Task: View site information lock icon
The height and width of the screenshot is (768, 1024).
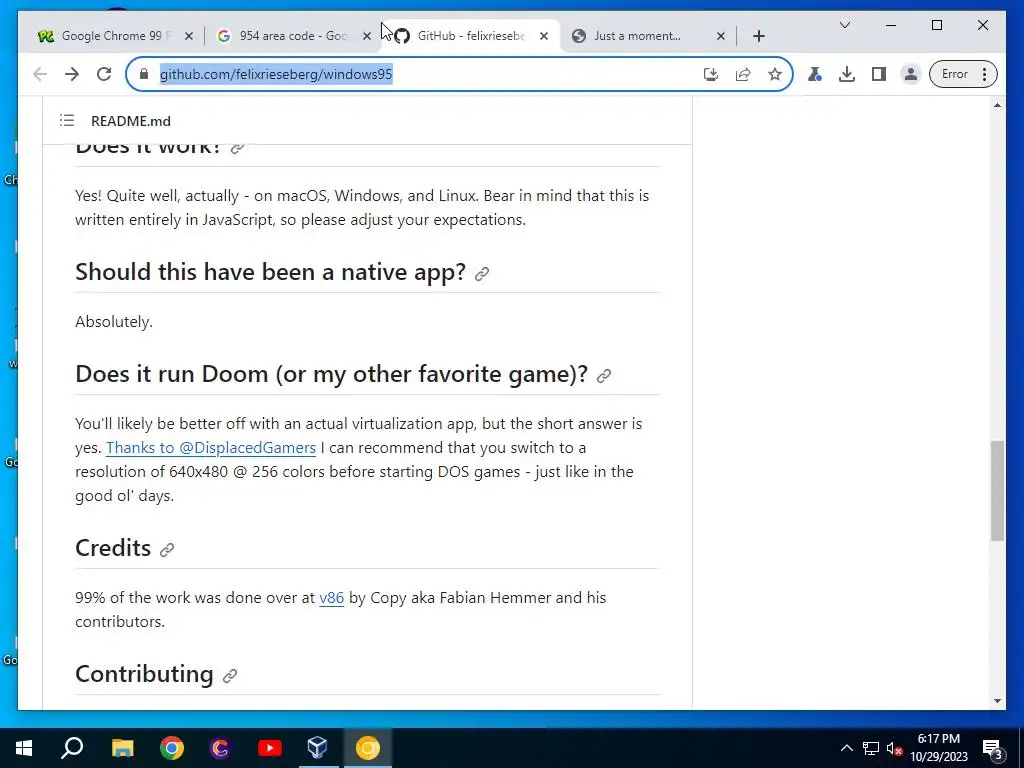Action: [x=144, y=74]
